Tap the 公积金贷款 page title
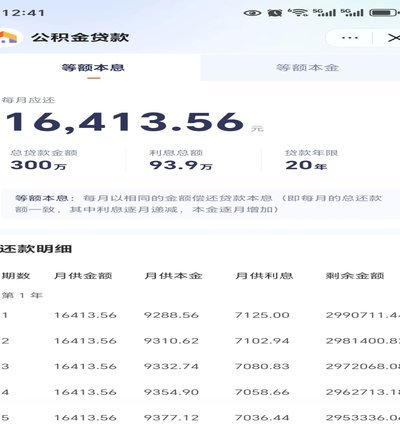 (80, 37)
